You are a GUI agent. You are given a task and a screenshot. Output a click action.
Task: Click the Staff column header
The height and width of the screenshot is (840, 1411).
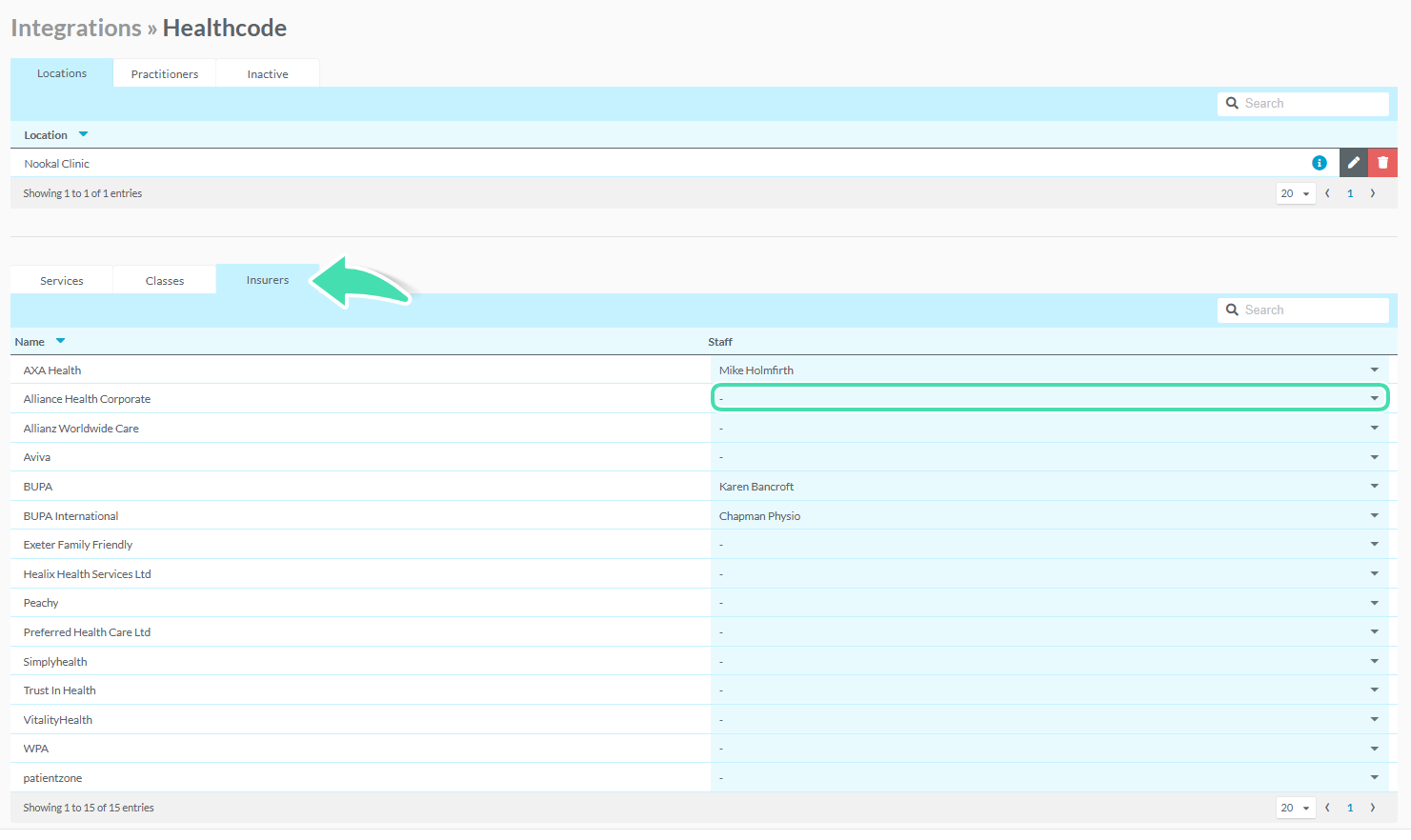[x=720, y=342]
